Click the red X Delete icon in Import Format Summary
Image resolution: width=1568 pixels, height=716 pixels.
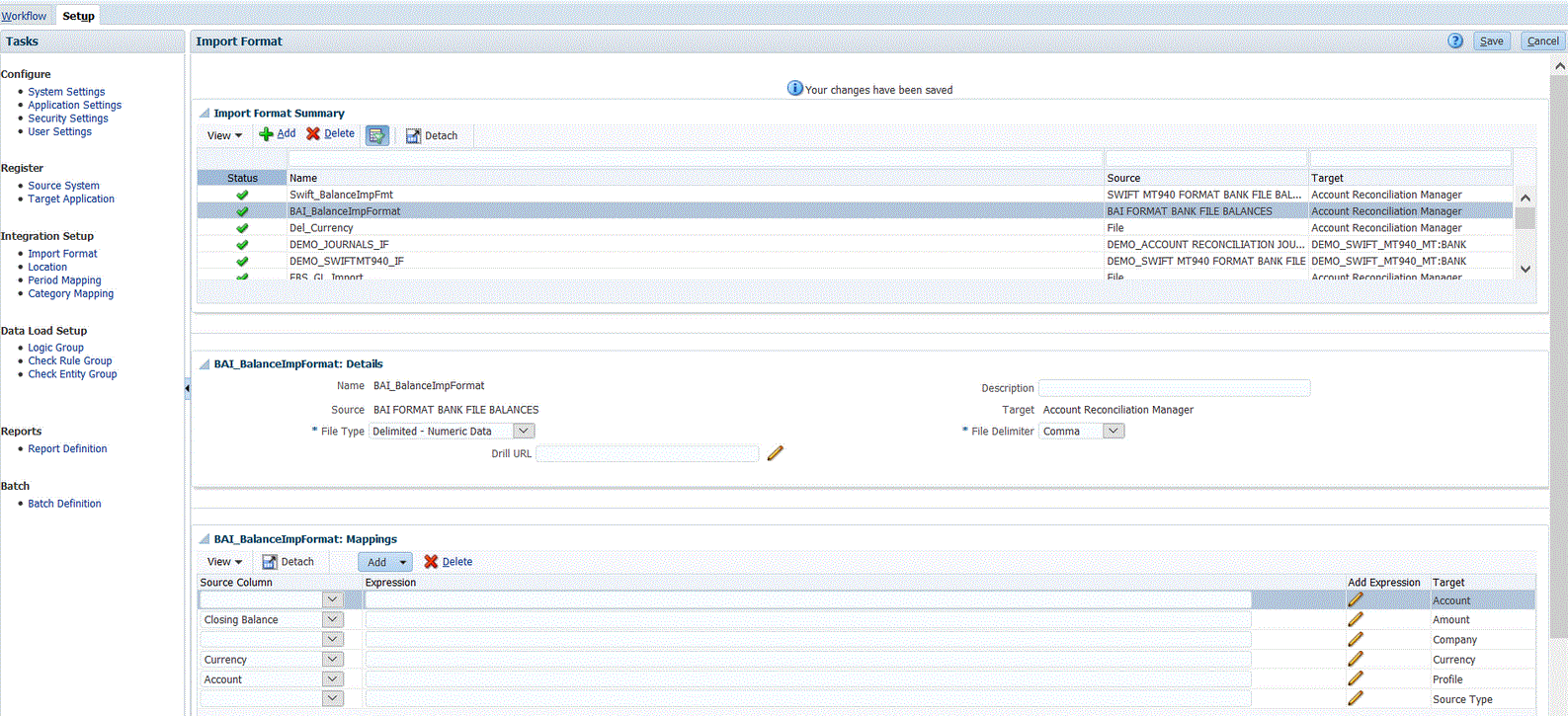tap(313, 134)
